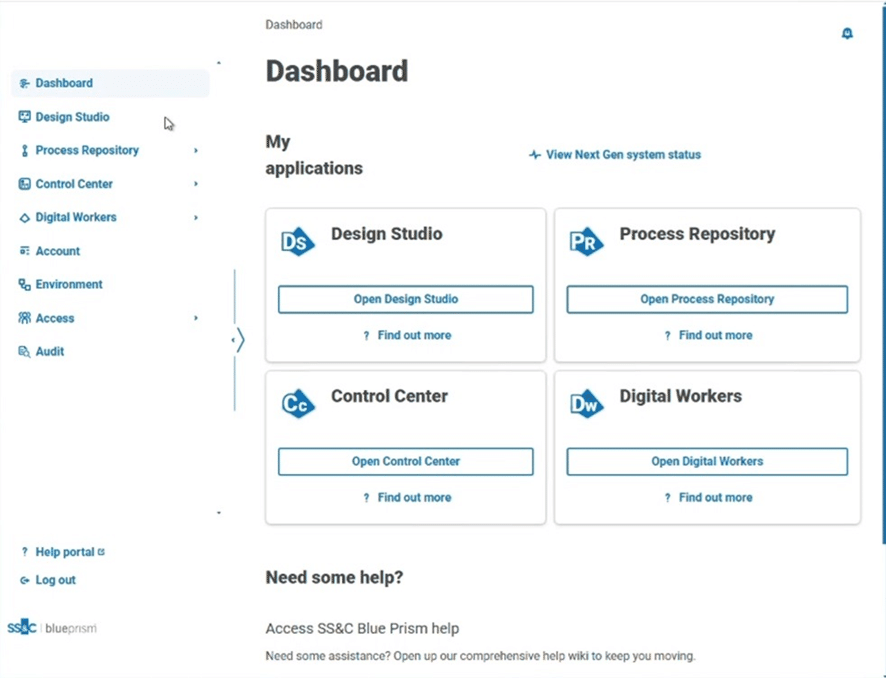This screenshot has height=678, width=886.
Task: Collapse the sidebar with the chevron handle
Action: 238,340
